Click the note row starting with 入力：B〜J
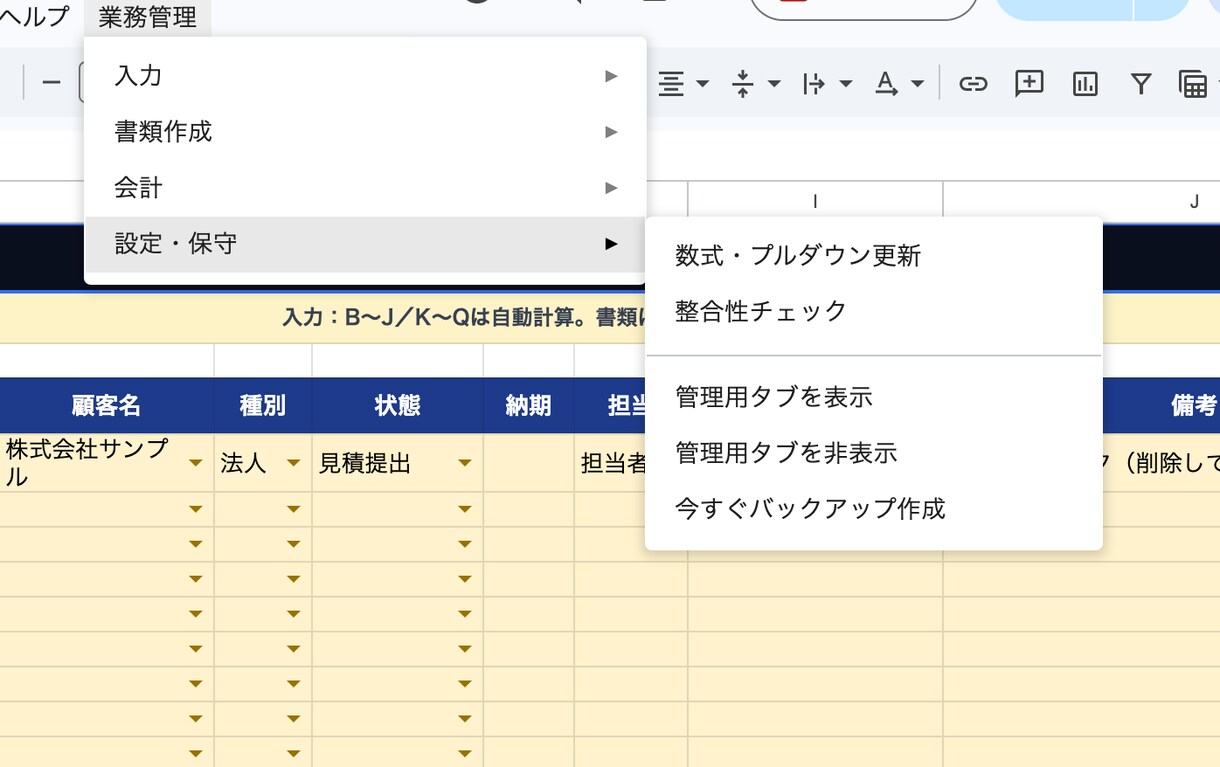This screenshot has width=1220, height=767. [463, 318]
